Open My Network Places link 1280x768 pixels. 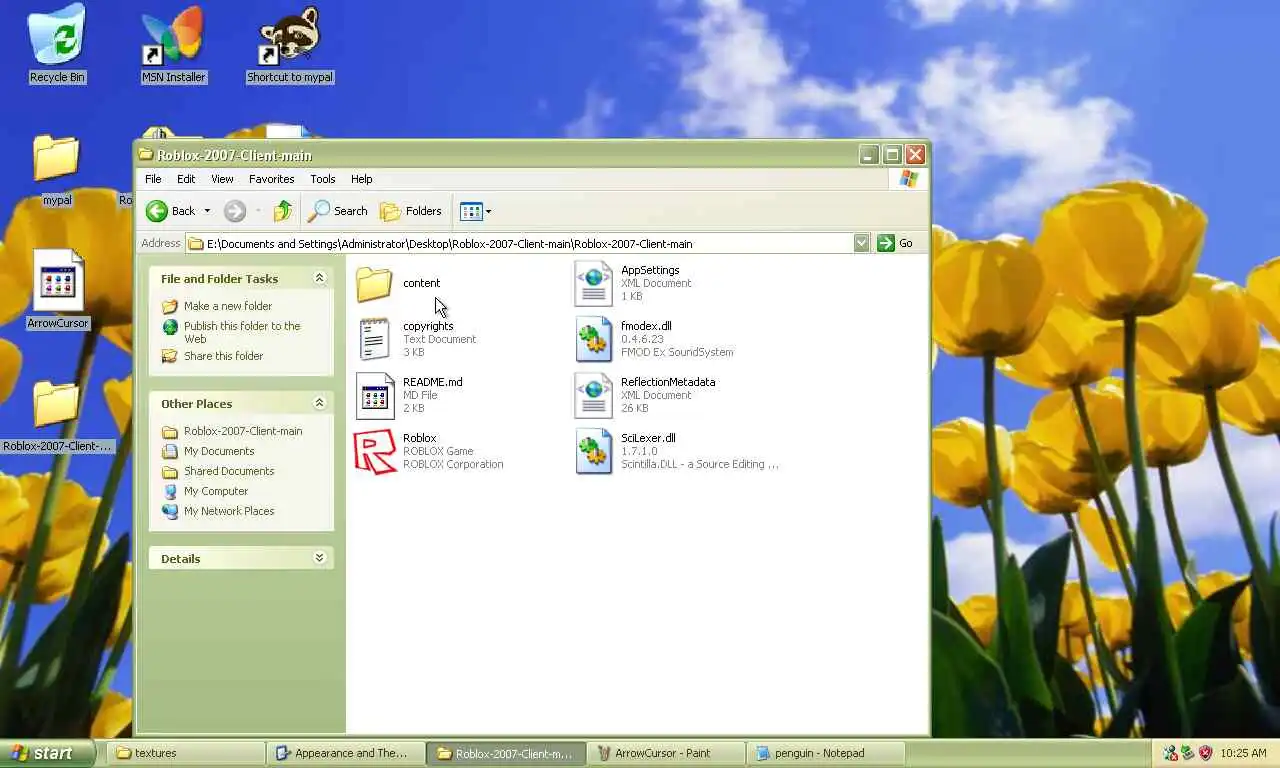(229, 511)
